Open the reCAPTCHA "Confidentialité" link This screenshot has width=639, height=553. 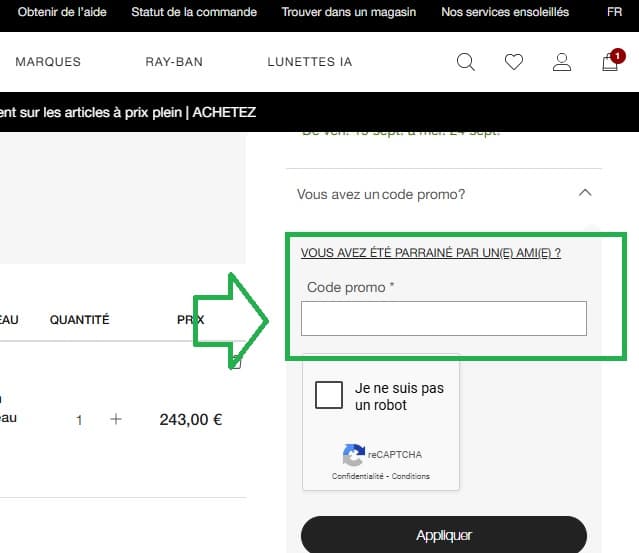[x=357, y=476]
